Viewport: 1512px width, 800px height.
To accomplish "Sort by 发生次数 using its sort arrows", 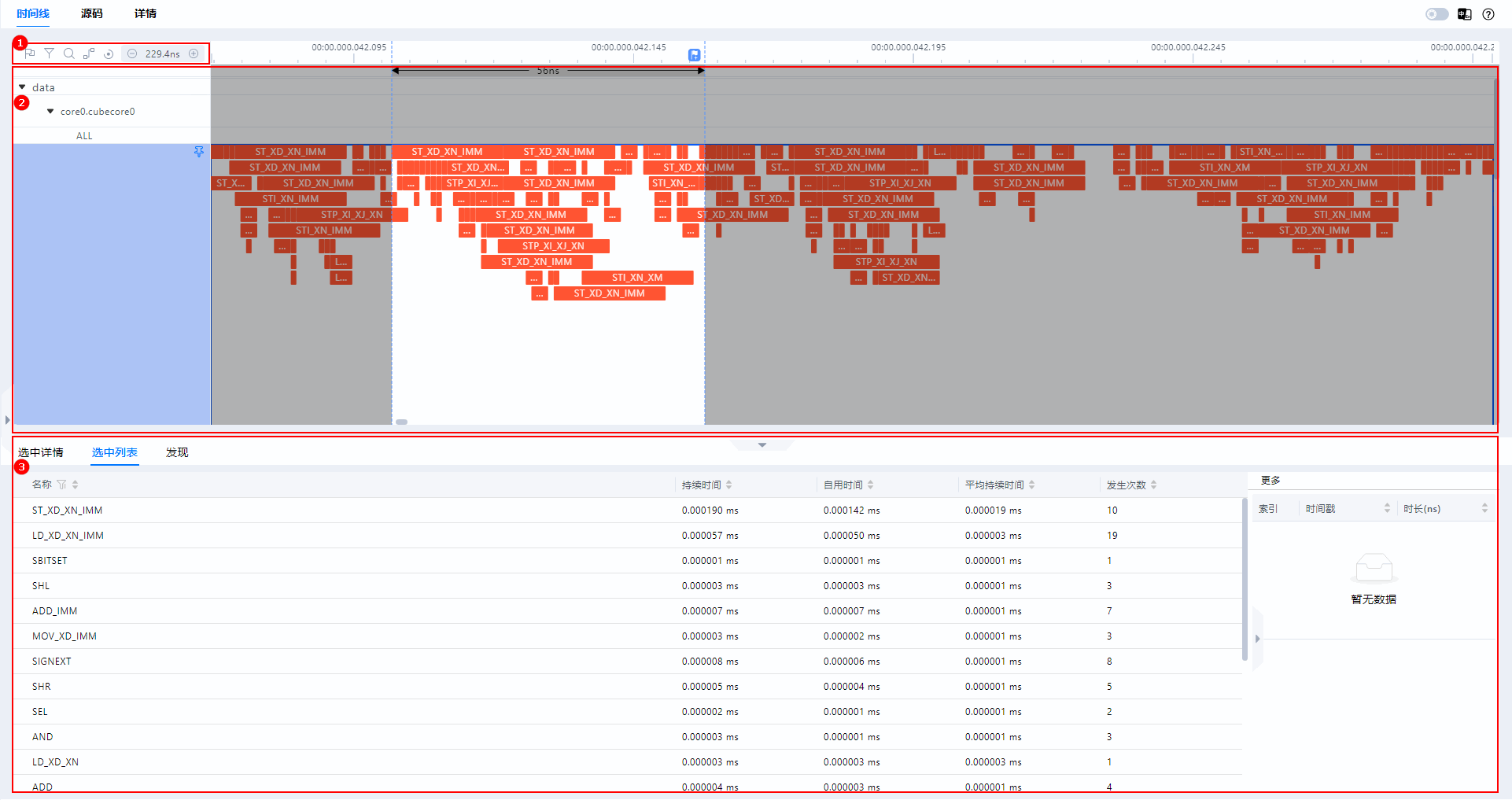I will click(1153, 485).
